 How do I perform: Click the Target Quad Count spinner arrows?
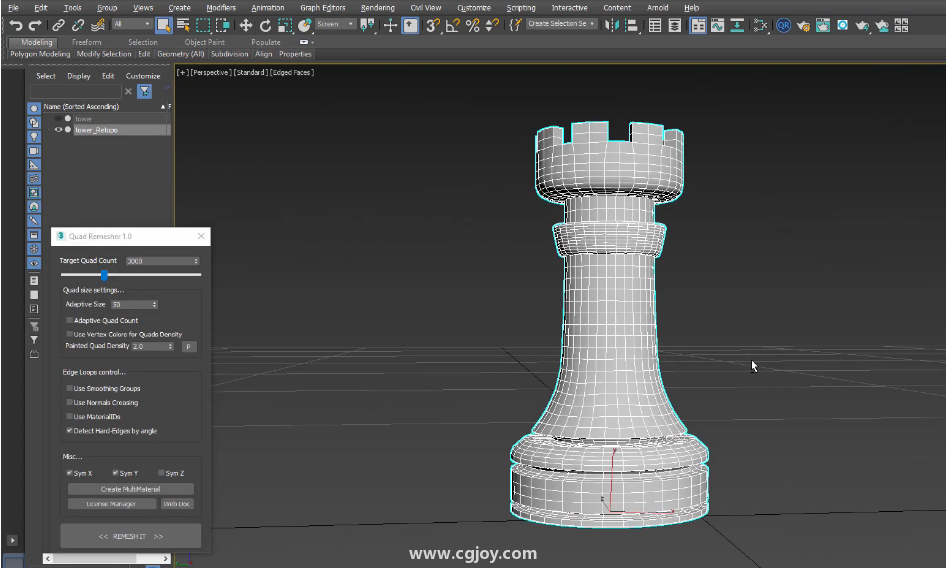pyautogui.click(x=196, y=261)
